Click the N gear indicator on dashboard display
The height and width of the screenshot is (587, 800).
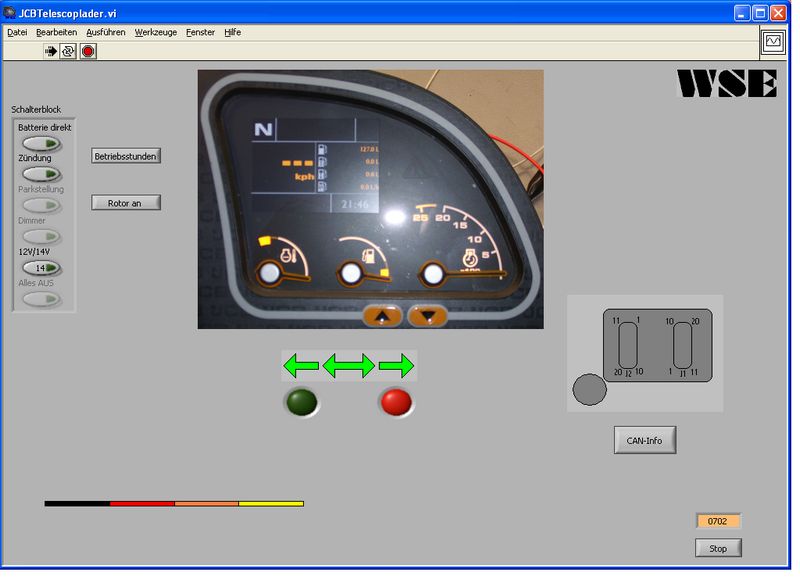[x=263, y=130]
